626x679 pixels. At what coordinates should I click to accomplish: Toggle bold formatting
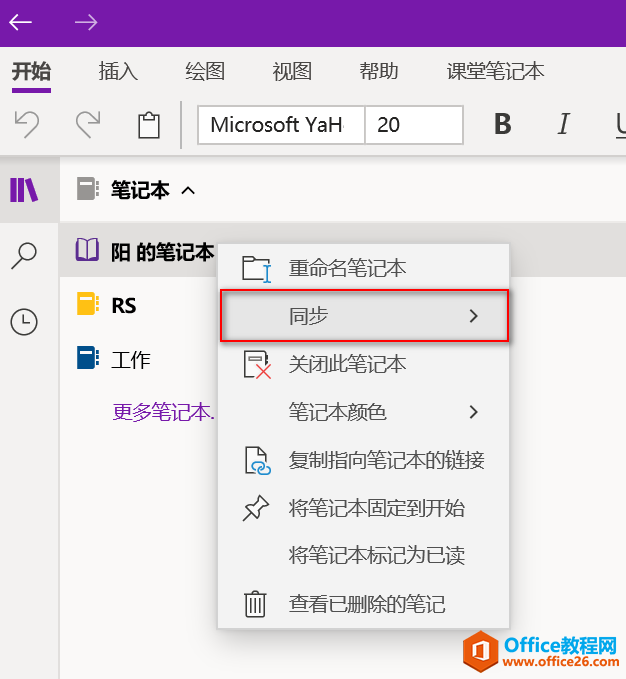pos(503,124)
